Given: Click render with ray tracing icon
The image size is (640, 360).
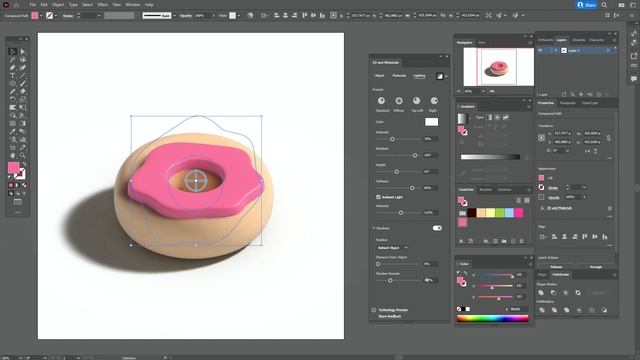Looking at the screenshot, I should coord(439,76).
